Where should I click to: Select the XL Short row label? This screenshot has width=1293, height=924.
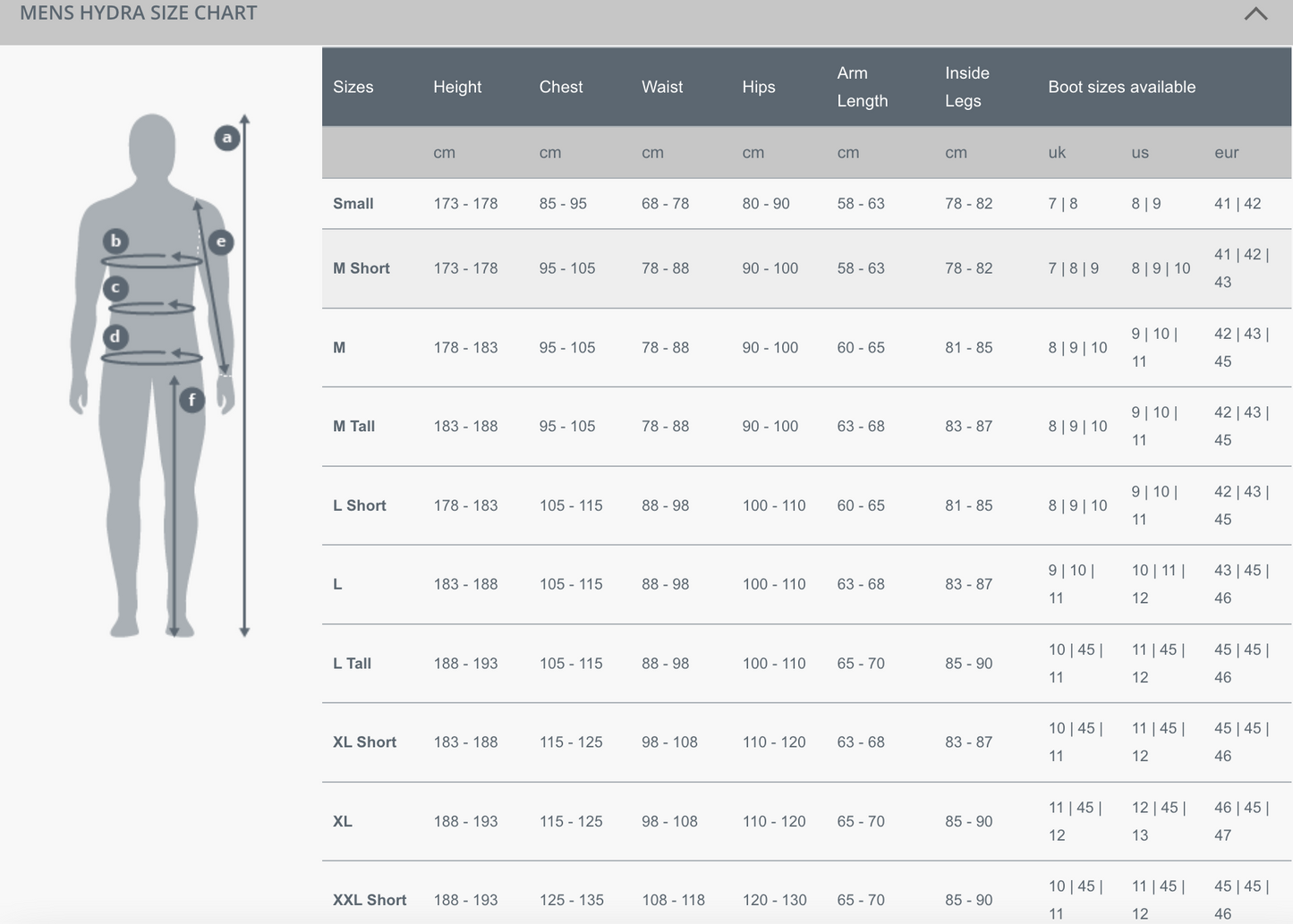[x=364, y=742]
